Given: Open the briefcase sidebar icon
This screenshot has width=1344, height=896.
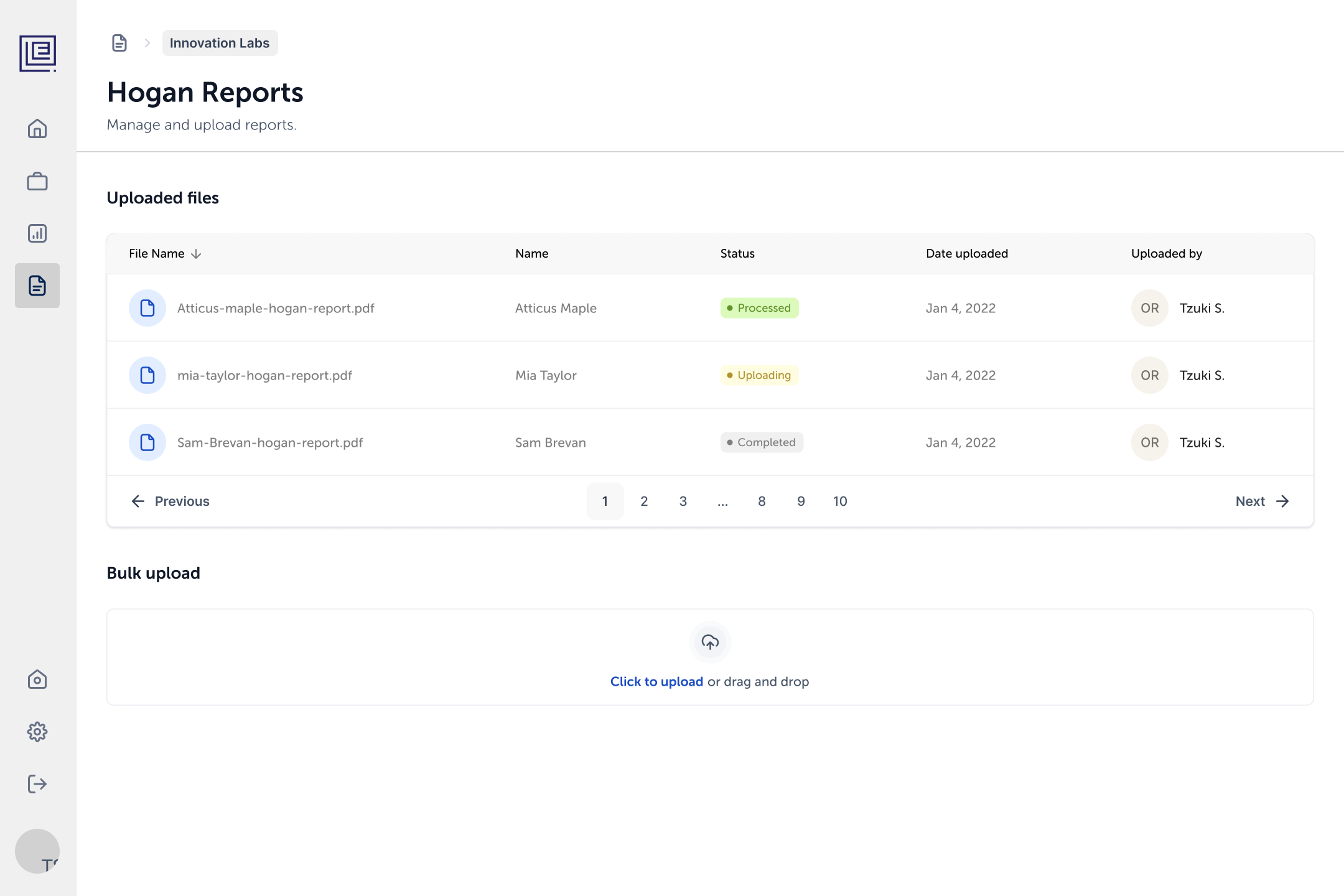Looking at the screenshot, I should 37,181.
